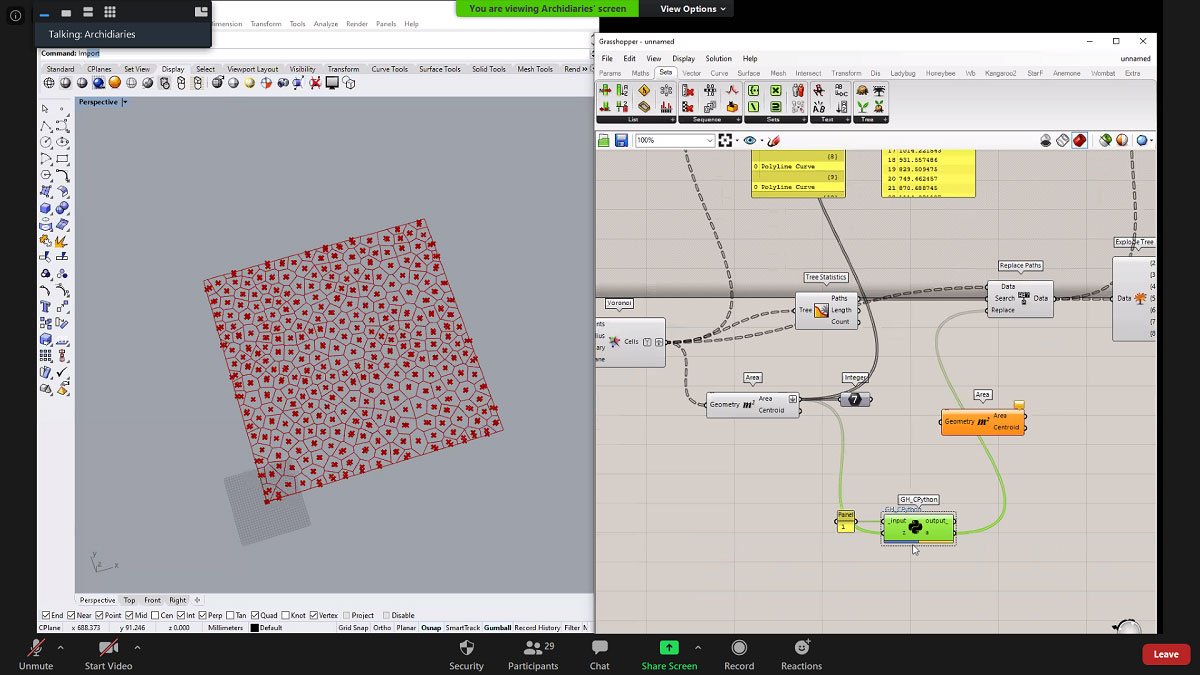The width and height of the screenshot is (1200, 675).
Task: Enable the Vertex object snap checkbox
Action: click(x=313, y=615)
